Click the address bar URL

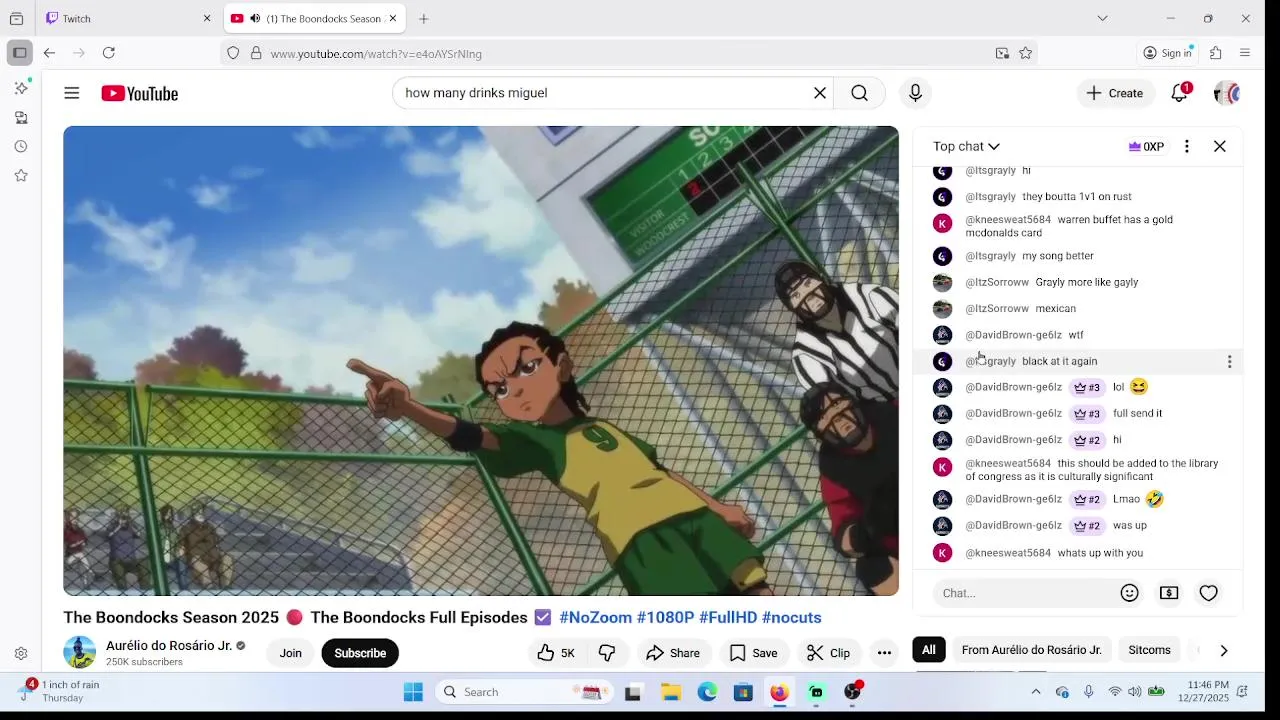[x=376, y=53]
